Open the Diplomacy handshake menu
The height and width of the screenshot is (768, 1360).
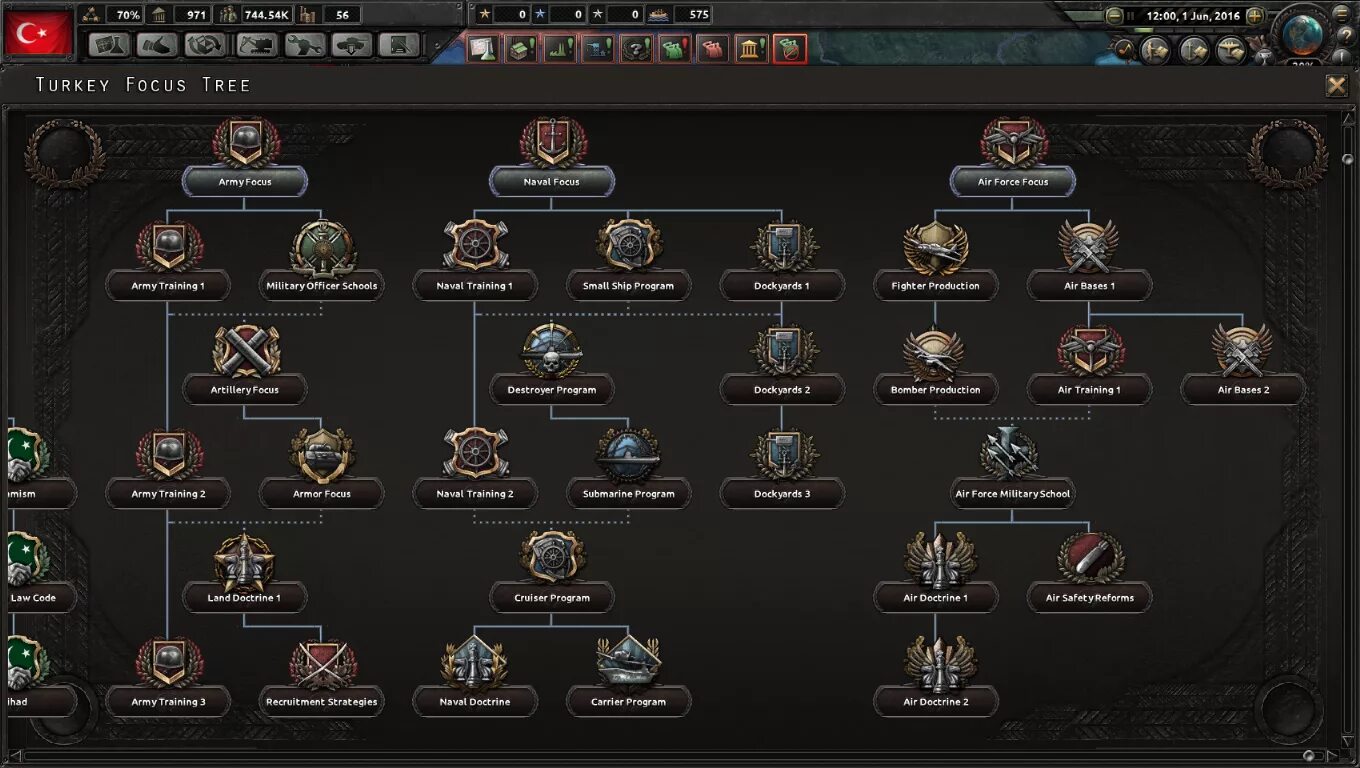click(x=157, y=45)
